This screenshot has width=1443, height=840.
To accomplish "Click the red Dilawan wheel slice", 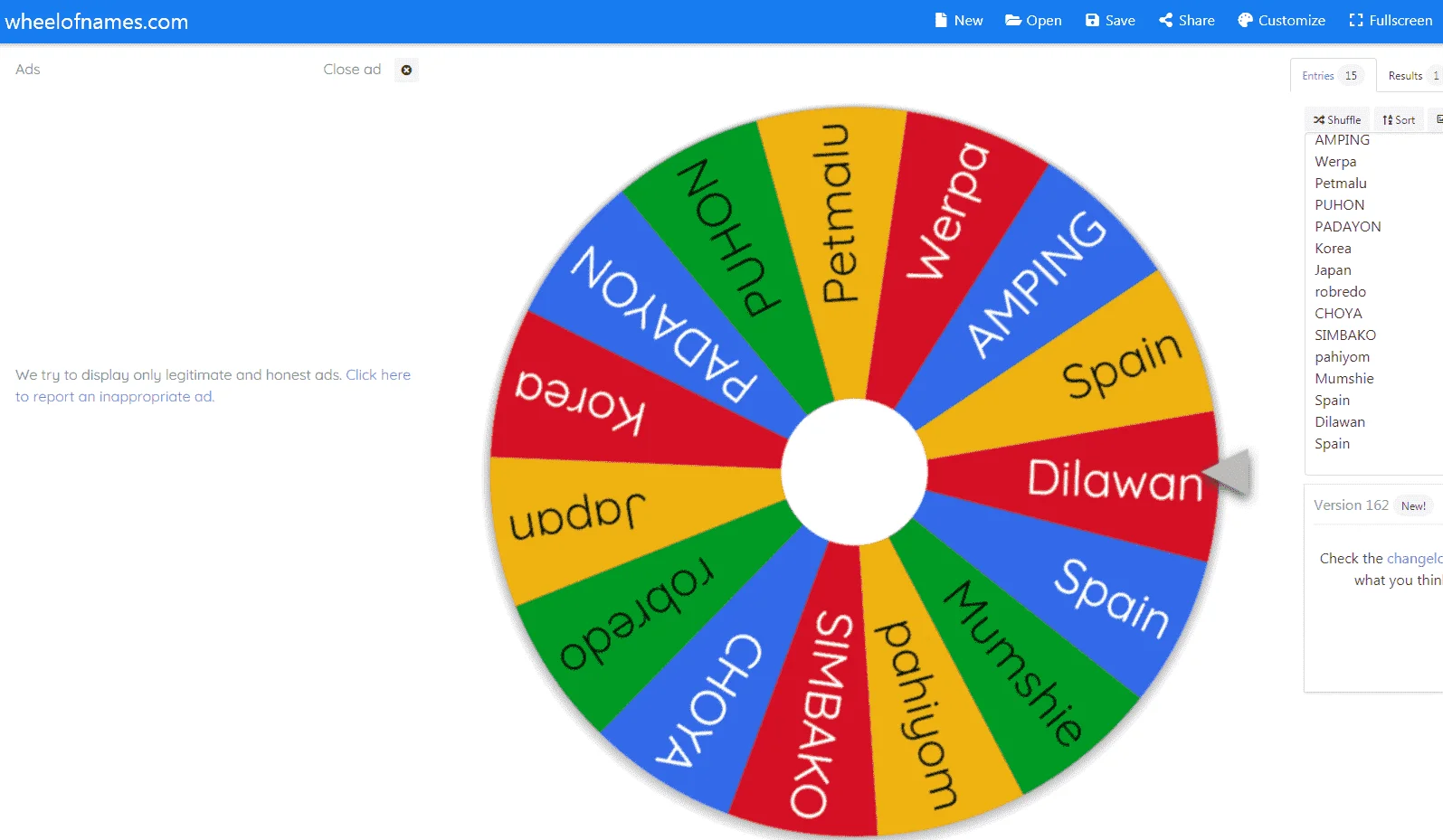I will click(1113, 479).
